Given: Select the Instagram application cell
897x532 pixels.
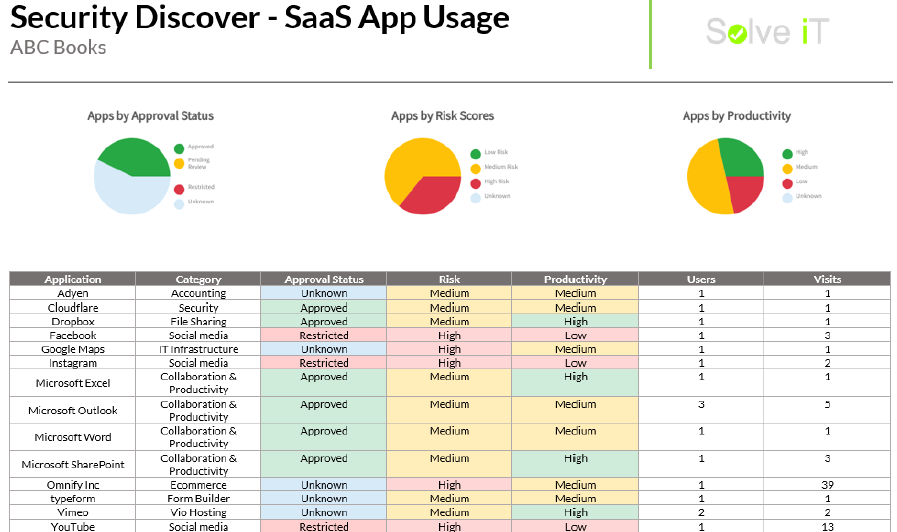Looking at the screenshot, I should click(73, 363).
